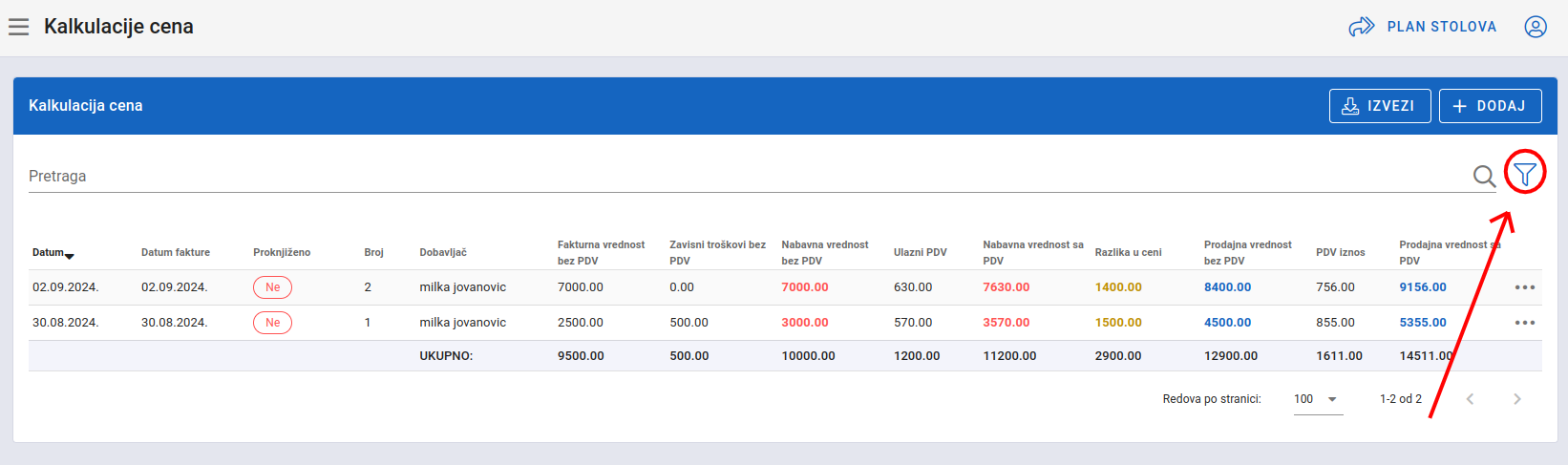
Task: Click the value 7630.00
Action: [1006, 287]
